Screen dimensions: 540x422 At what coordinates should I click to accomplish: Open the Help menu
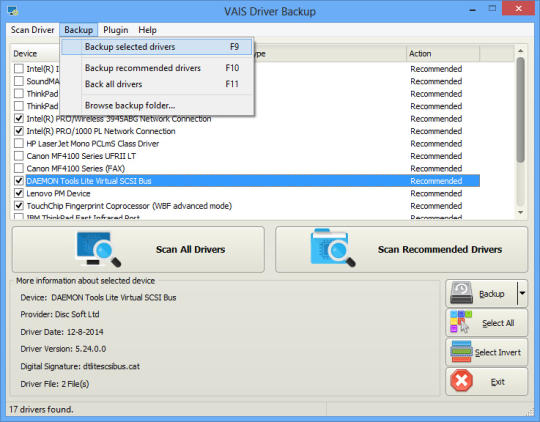tap(147, 30)
